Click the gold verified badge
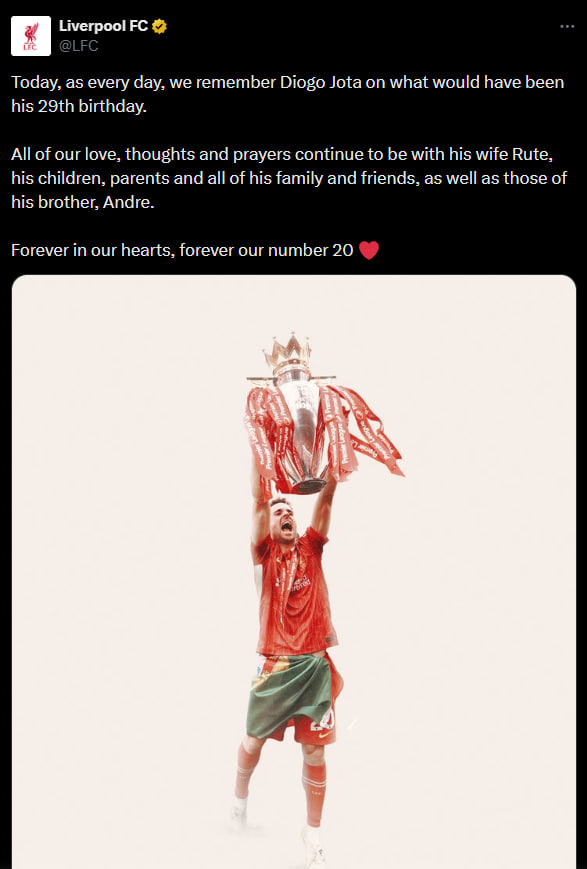Screen dimensions: 587x869 pos(159,26)
